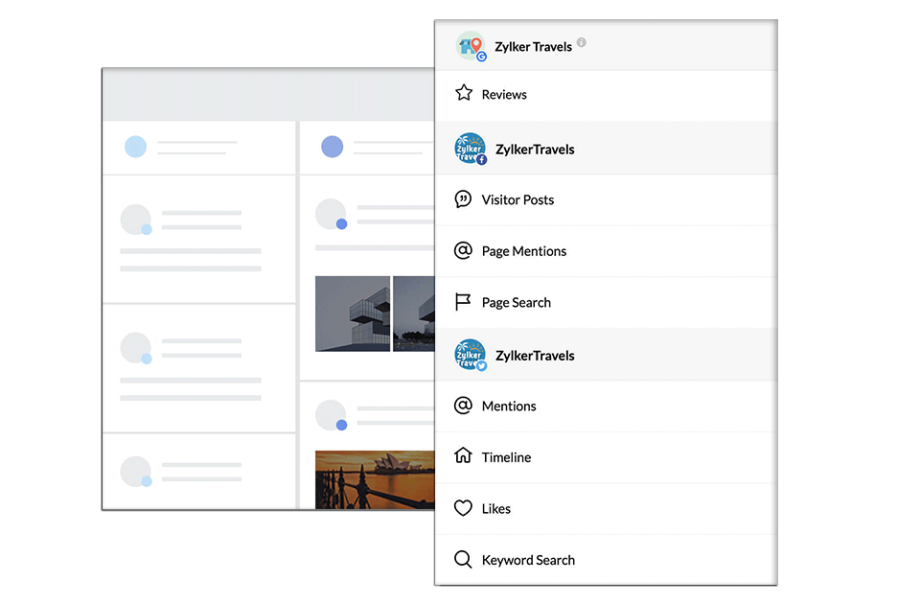Open the Twitter Mentions option
920x604 pixels.
click(x=606, y=406)
